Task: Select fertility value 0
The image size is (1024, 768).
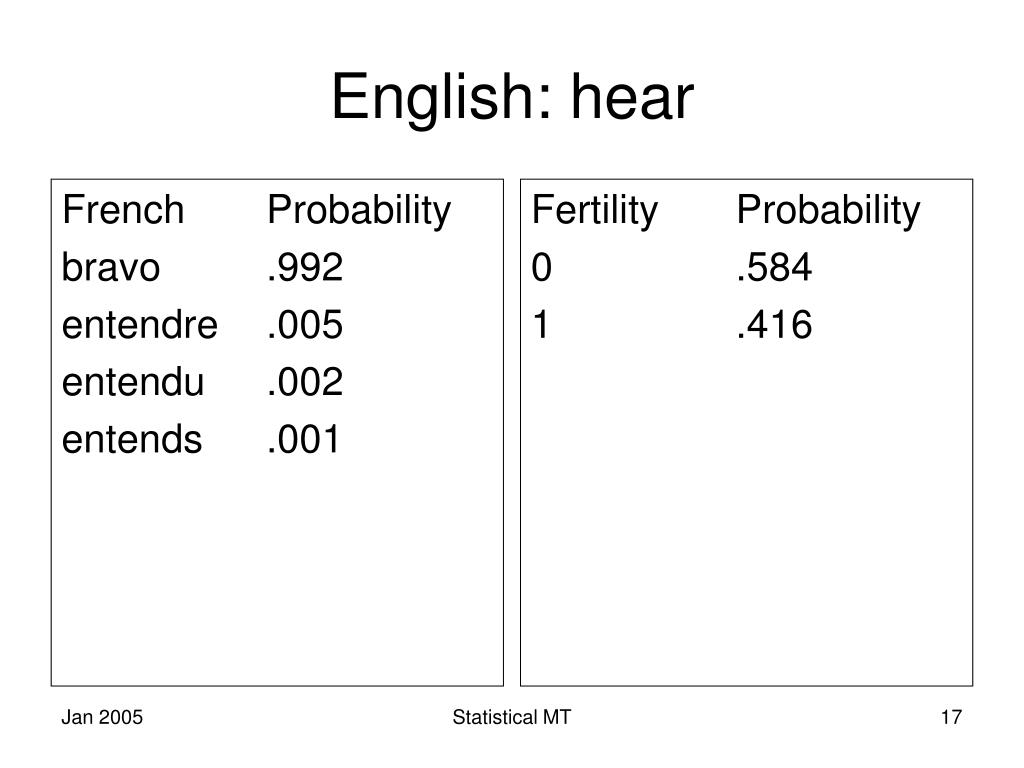Action: 541,267
